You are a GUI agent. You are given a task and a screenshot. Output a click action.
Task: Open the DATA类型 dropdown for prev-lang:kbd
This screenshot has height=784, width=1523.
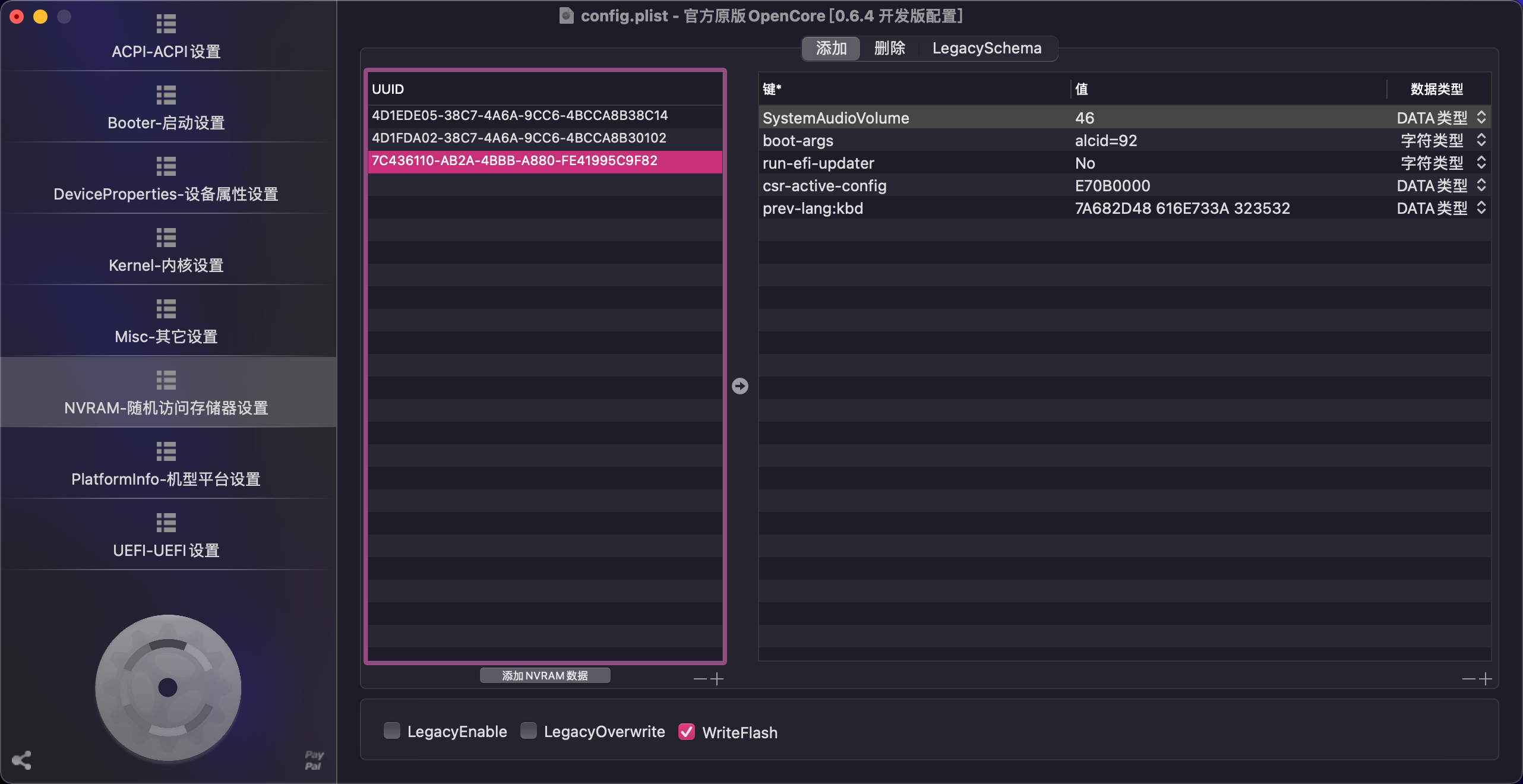point(1483,208)
